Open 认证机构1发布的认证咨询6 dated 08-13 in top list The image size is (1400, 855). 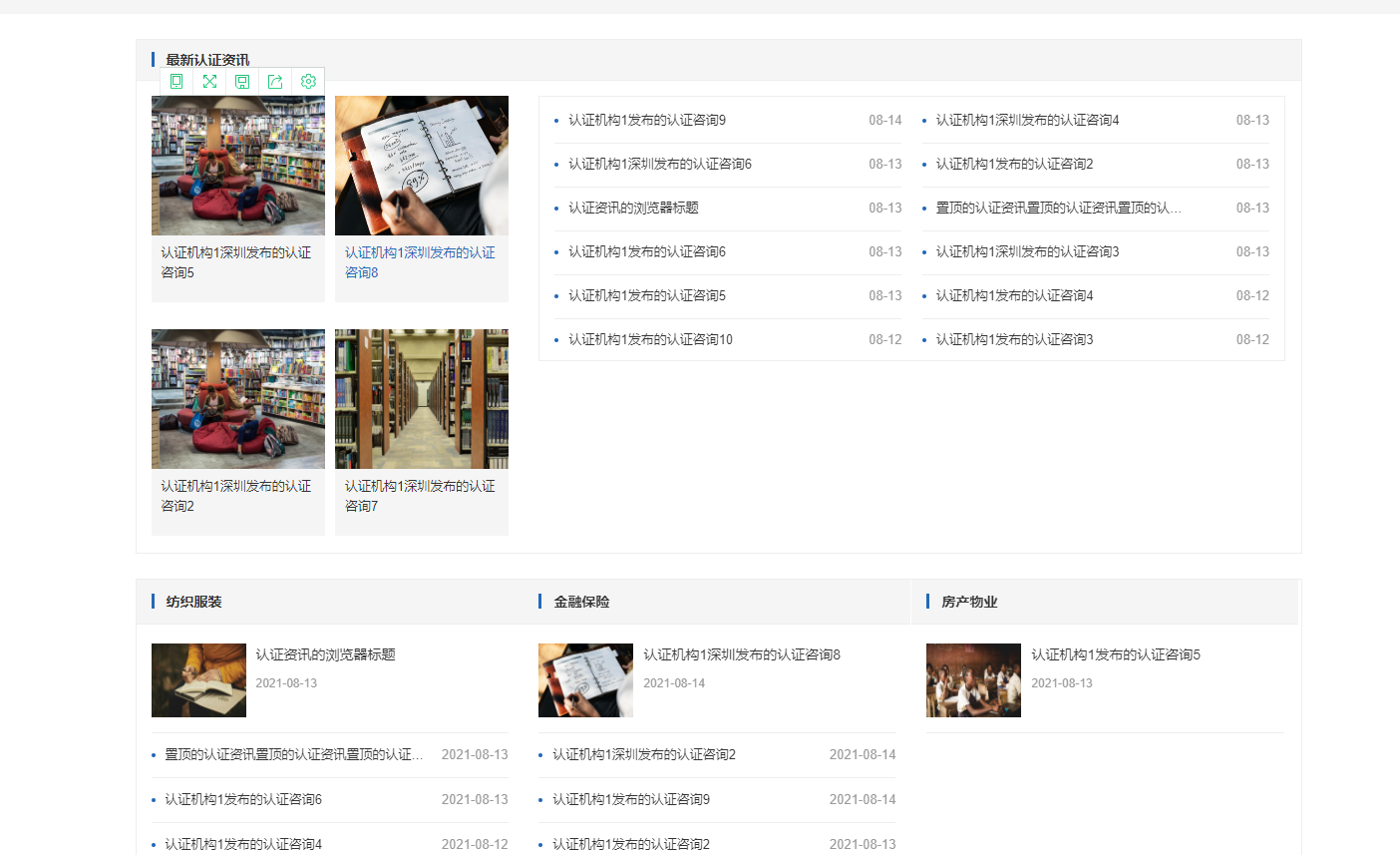pyautogui.click(x=647, y=251)
